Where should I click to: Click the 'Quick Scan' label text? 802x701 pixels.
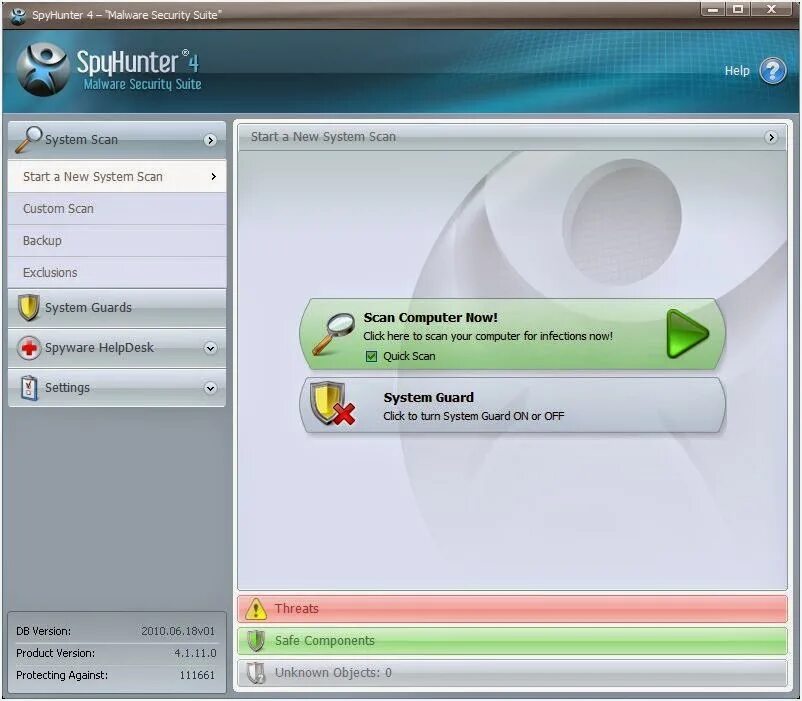click(x=409, y=356)
